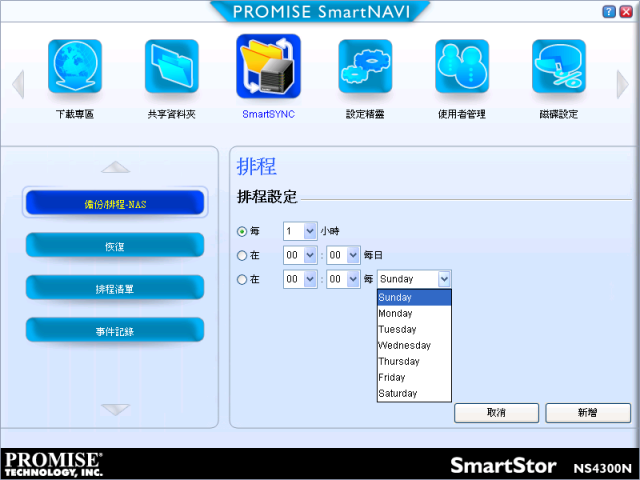Screen dimensions: 640x480
Task: Click the down arrow in the sidebar
Action: (116, 409)
